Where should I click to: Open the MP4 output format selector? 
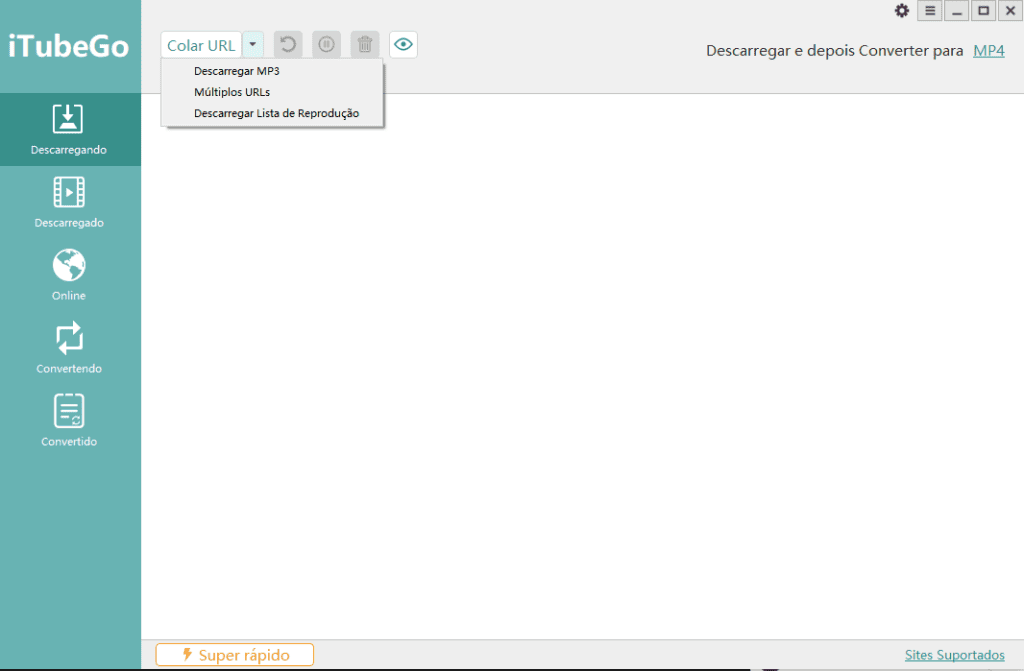pos(988,50)
